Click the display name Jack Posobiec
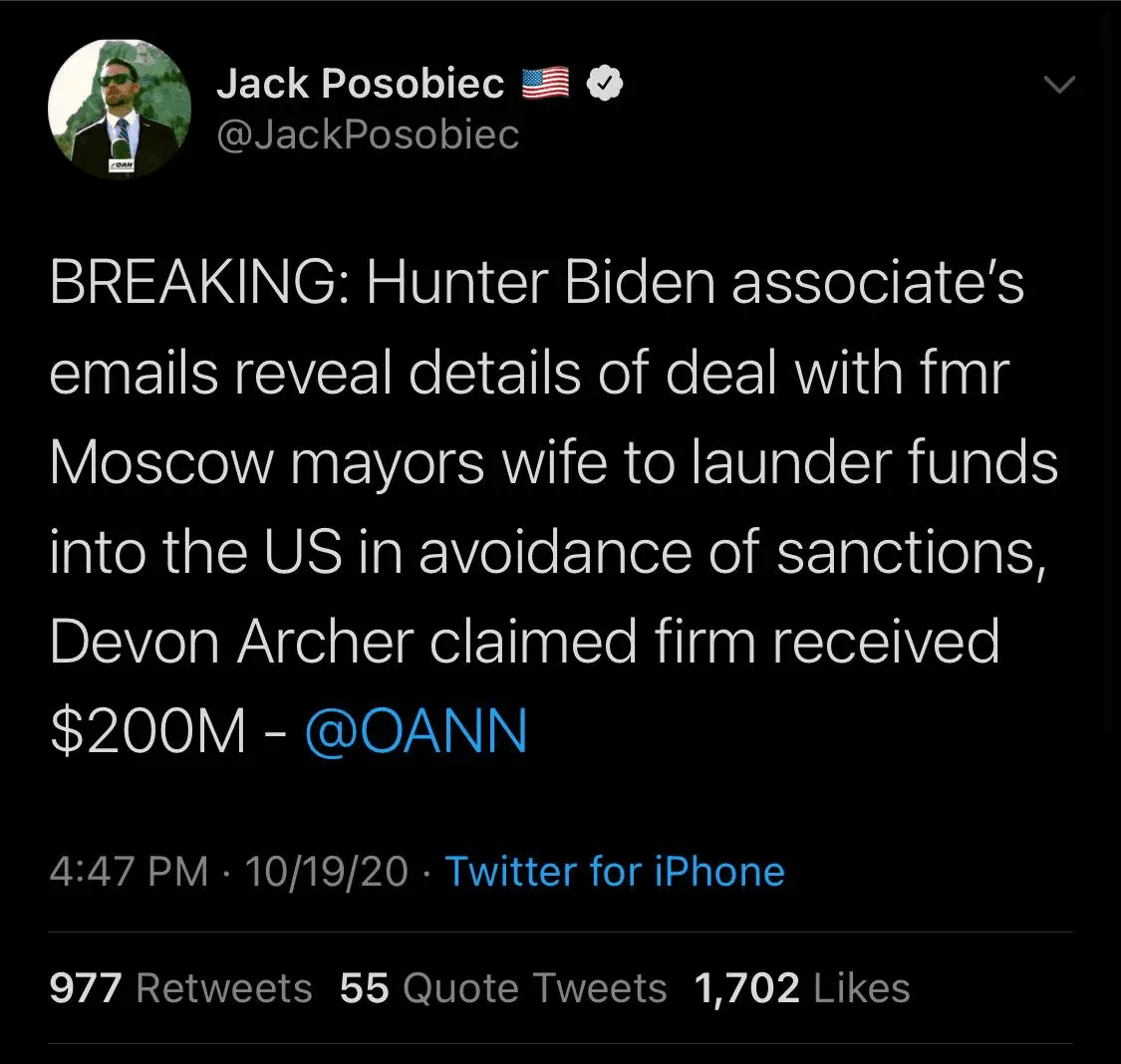This screenshot has height=1064, width=1121. [x=361, y=85]
